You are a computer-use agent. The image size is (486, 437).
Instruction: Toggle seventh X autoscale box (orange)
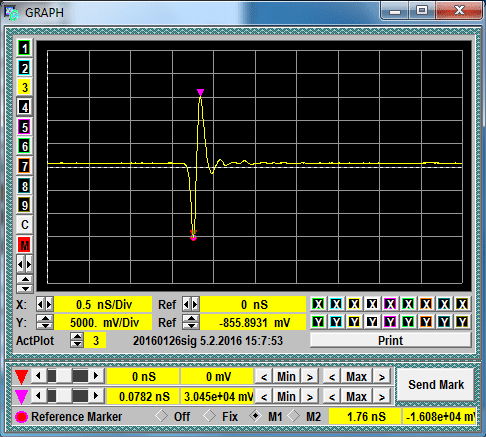[426, 304]
